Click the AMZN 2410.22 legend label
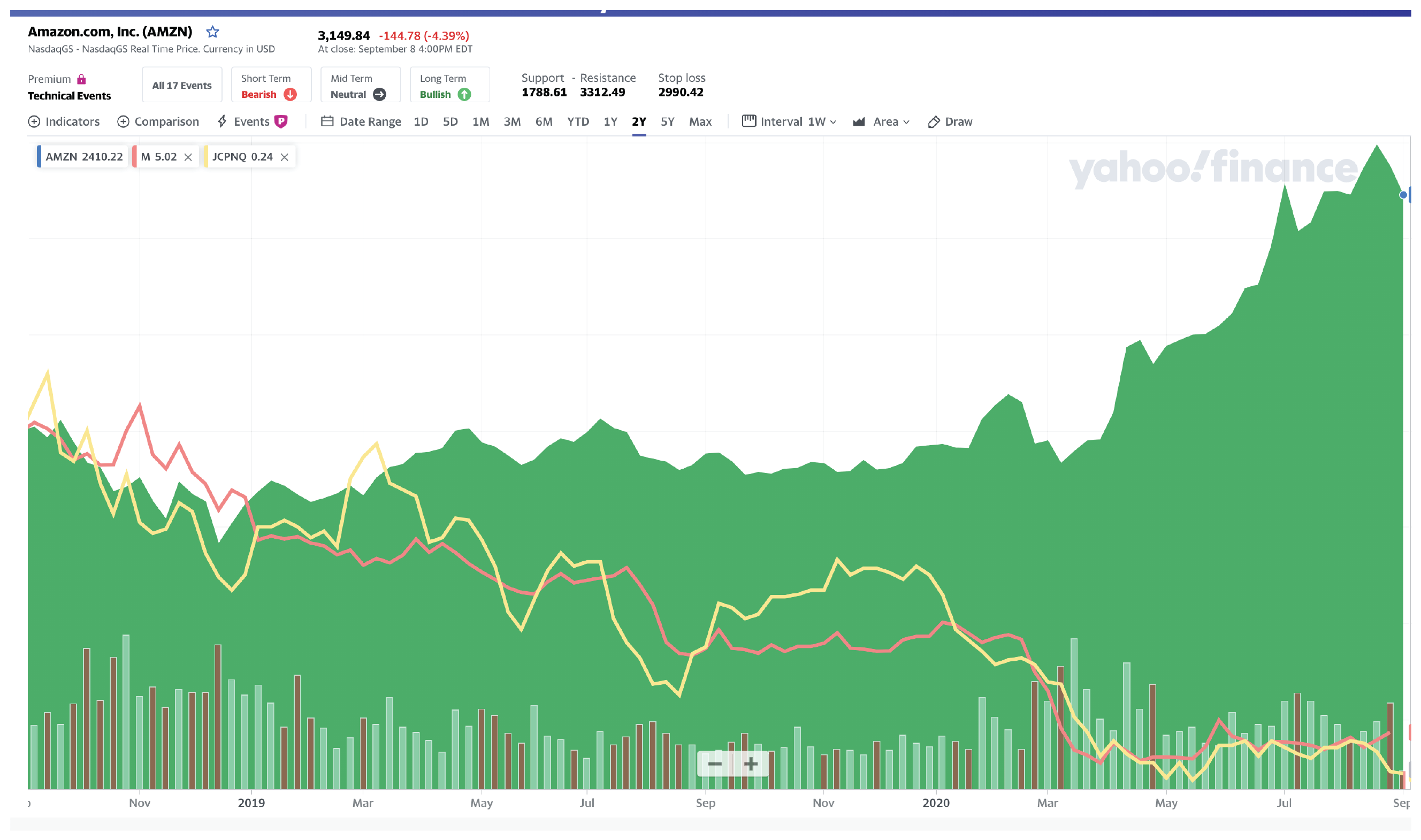The height and width of the screenshot is (840, 1421). [84, 157]
